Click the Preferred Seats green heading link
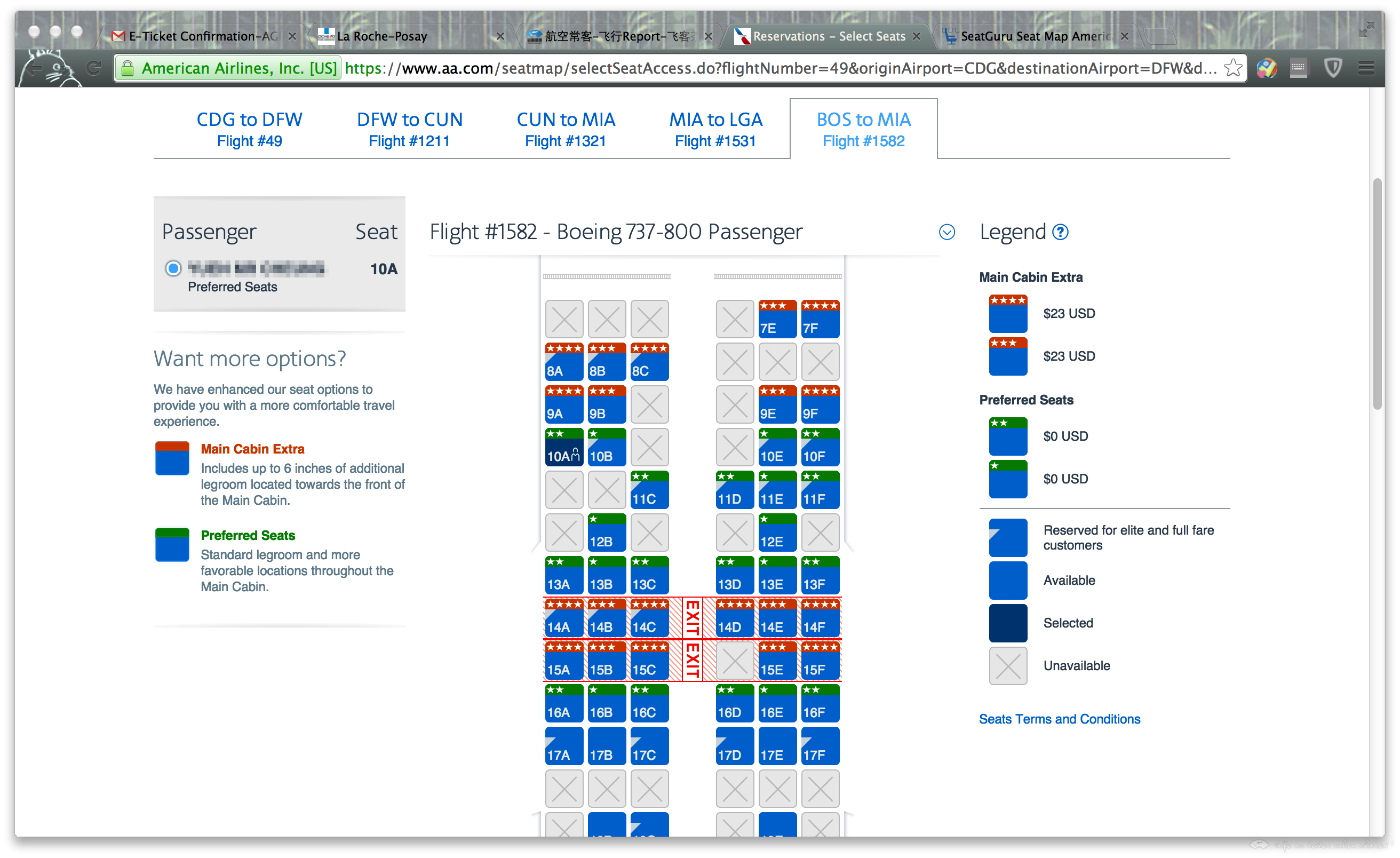This screenshot has height=858, width=1400. pyautogui.click(x=248, y=535)
